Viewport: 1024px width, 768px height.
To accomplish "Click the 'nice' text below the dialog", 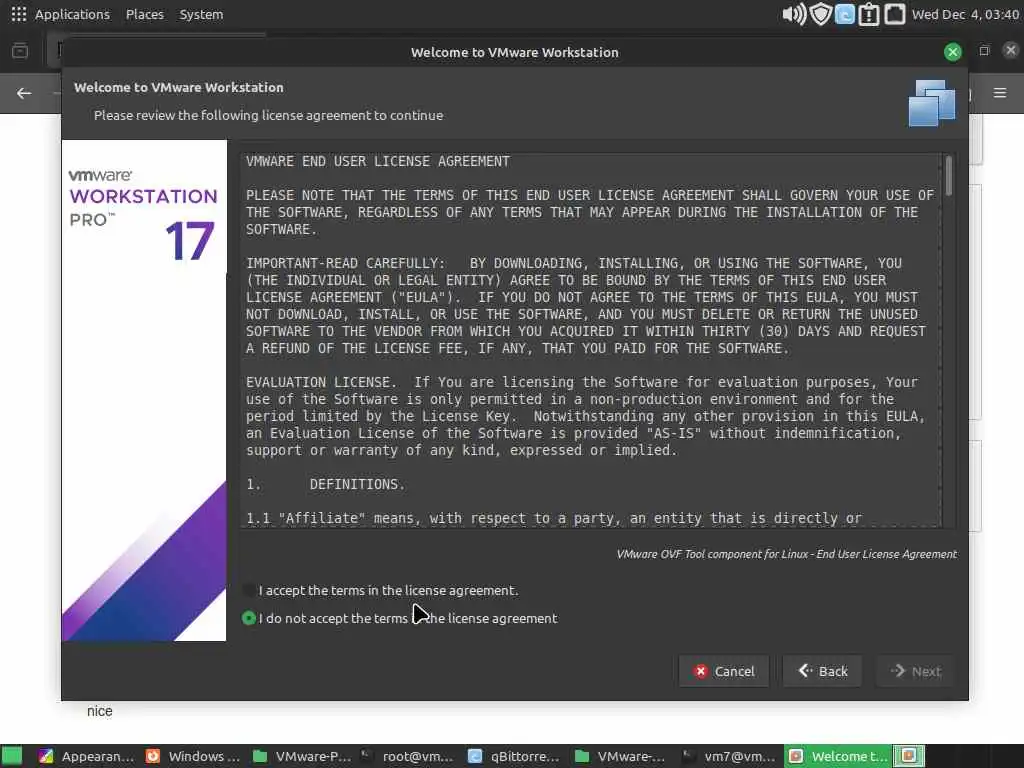I will (100, 711).
